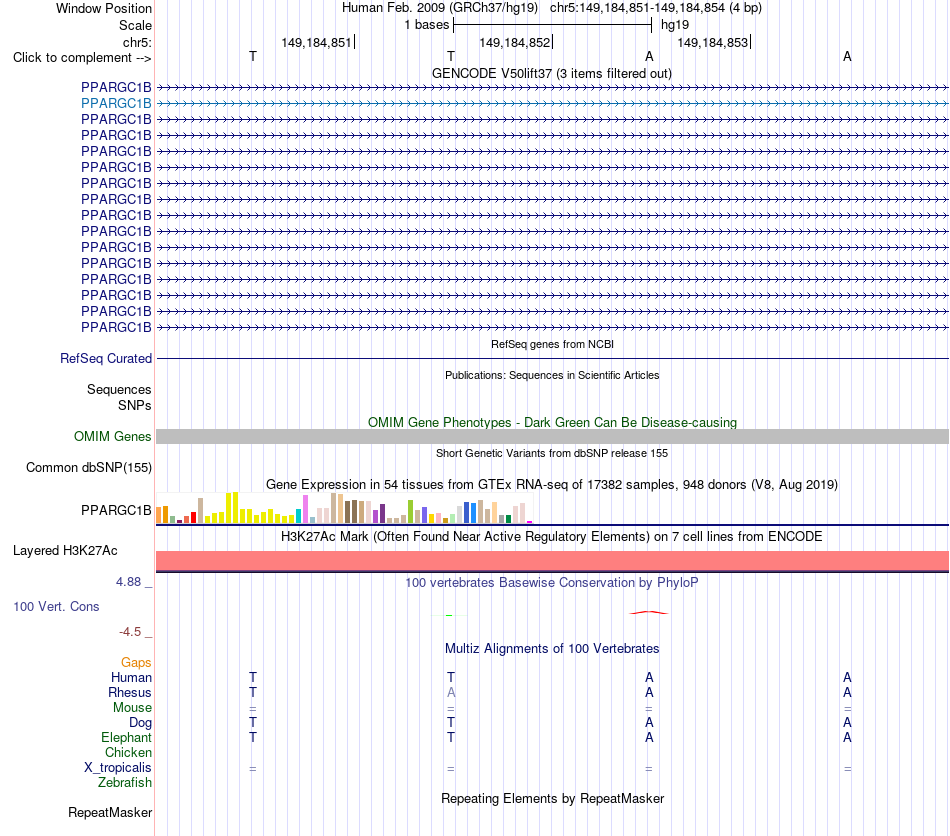Image resolution: width=950 pixels, height=836 pixels.
Task: Click the Gaps label in Multiz track
Action: click(x=136, y=663)
